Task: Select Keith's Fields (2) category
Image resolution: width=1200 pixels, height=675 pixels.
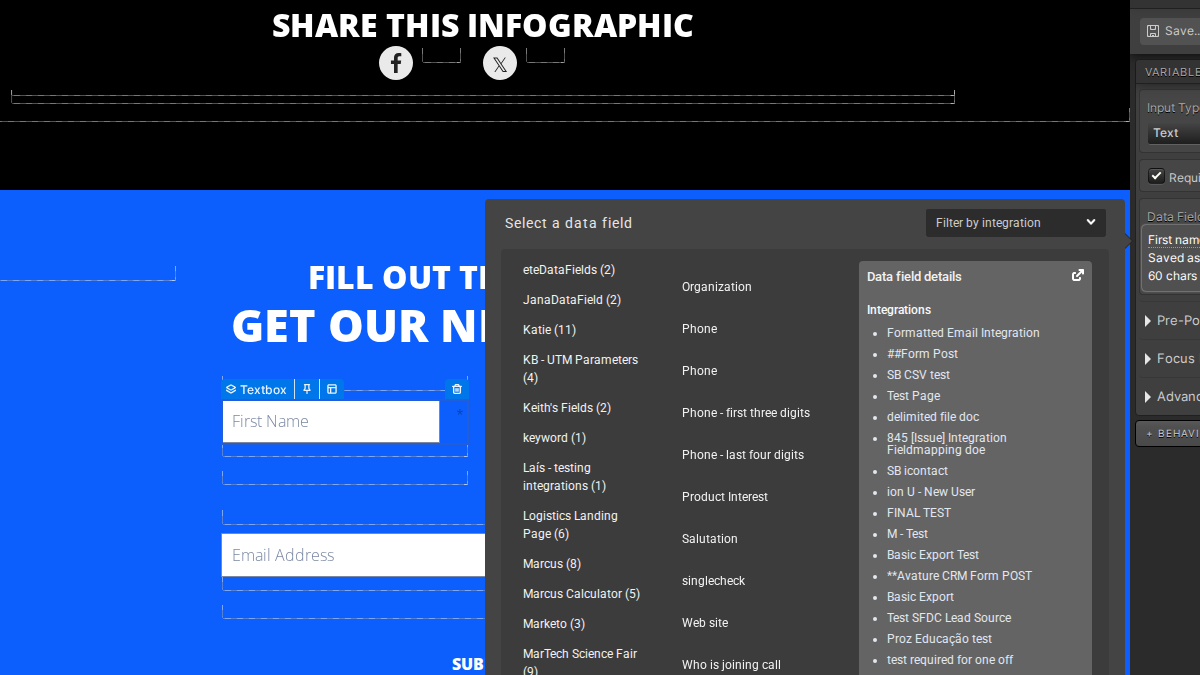Action: pos(567,408)
